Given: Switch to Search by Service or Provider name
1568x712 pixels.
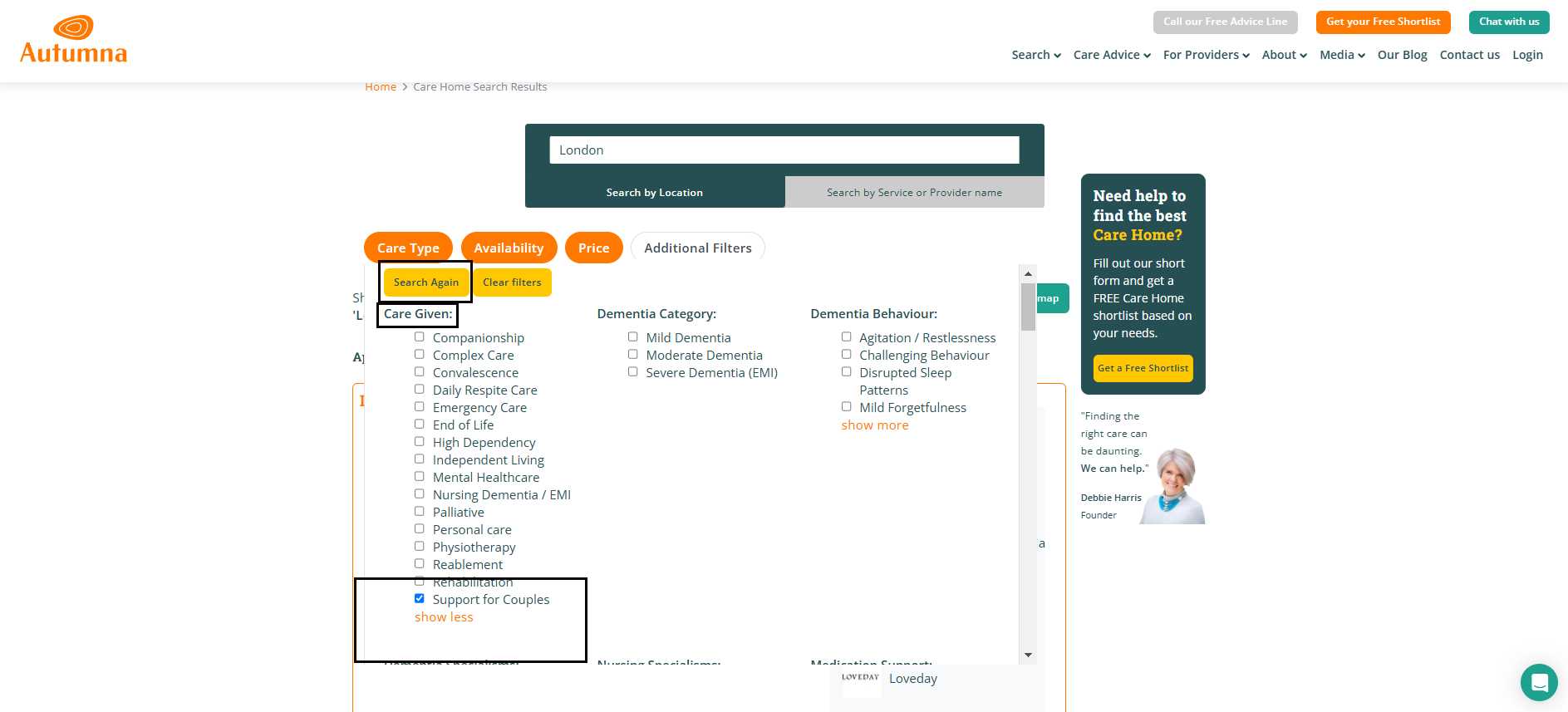Looking at the screenshot, I should pos(915,192).
